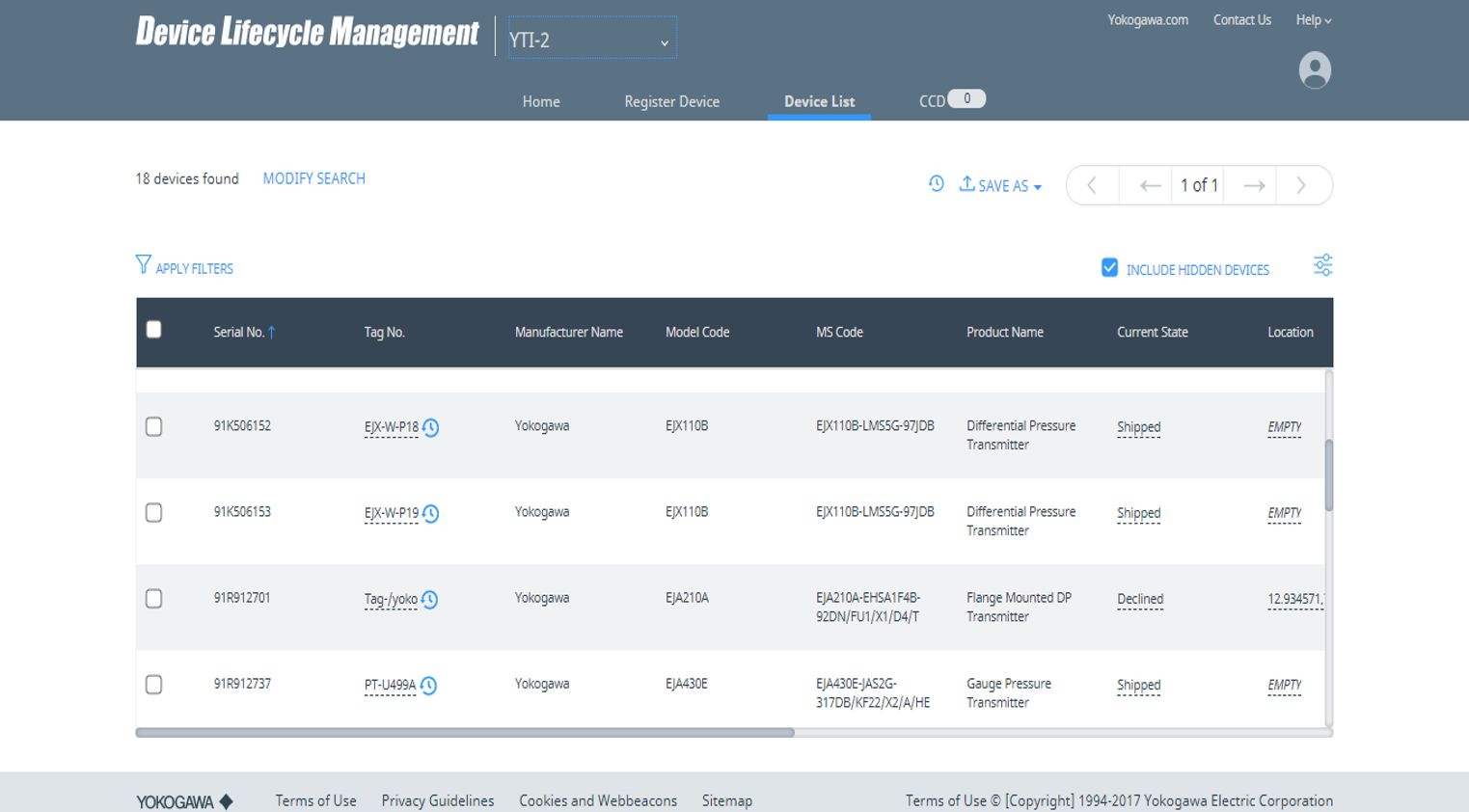The height and width of the screenshot is (812, 1469).
Task: Select the row checkbox for 91R912737
Action: coord(153,685)
